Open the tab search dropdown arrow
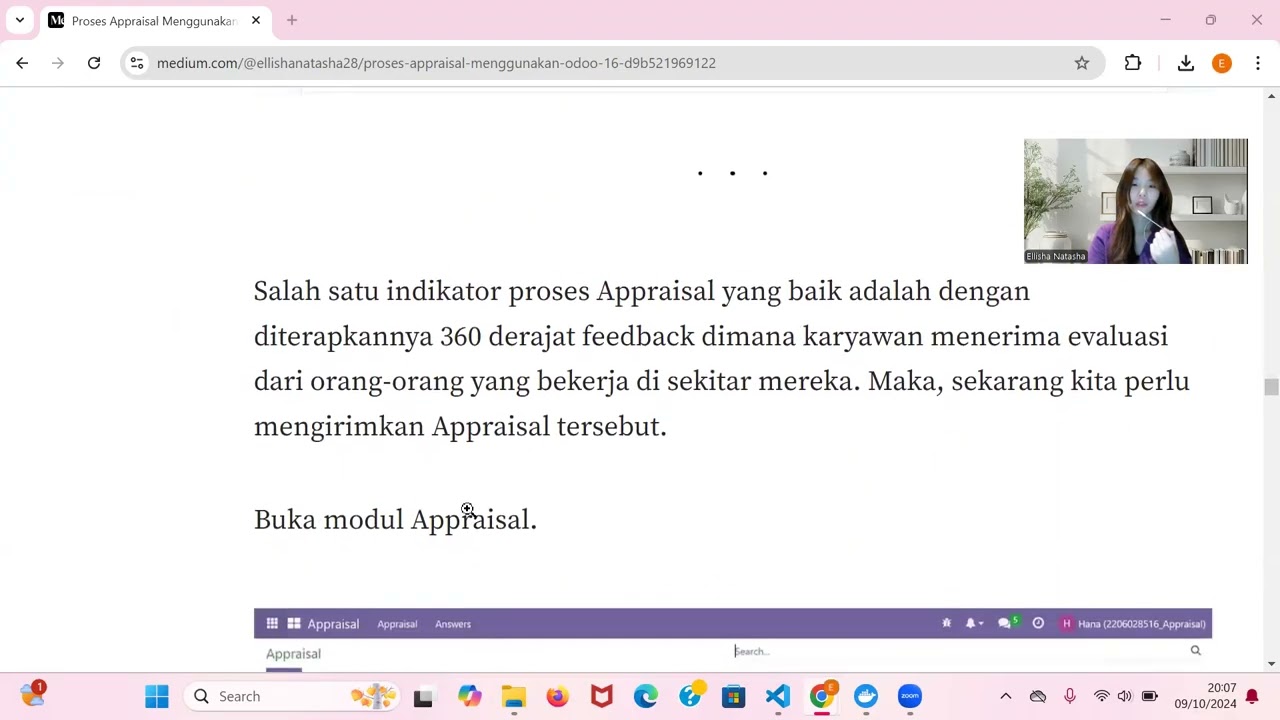The height and width of the screenshot is (720, 1280). [x=19, y=20]
